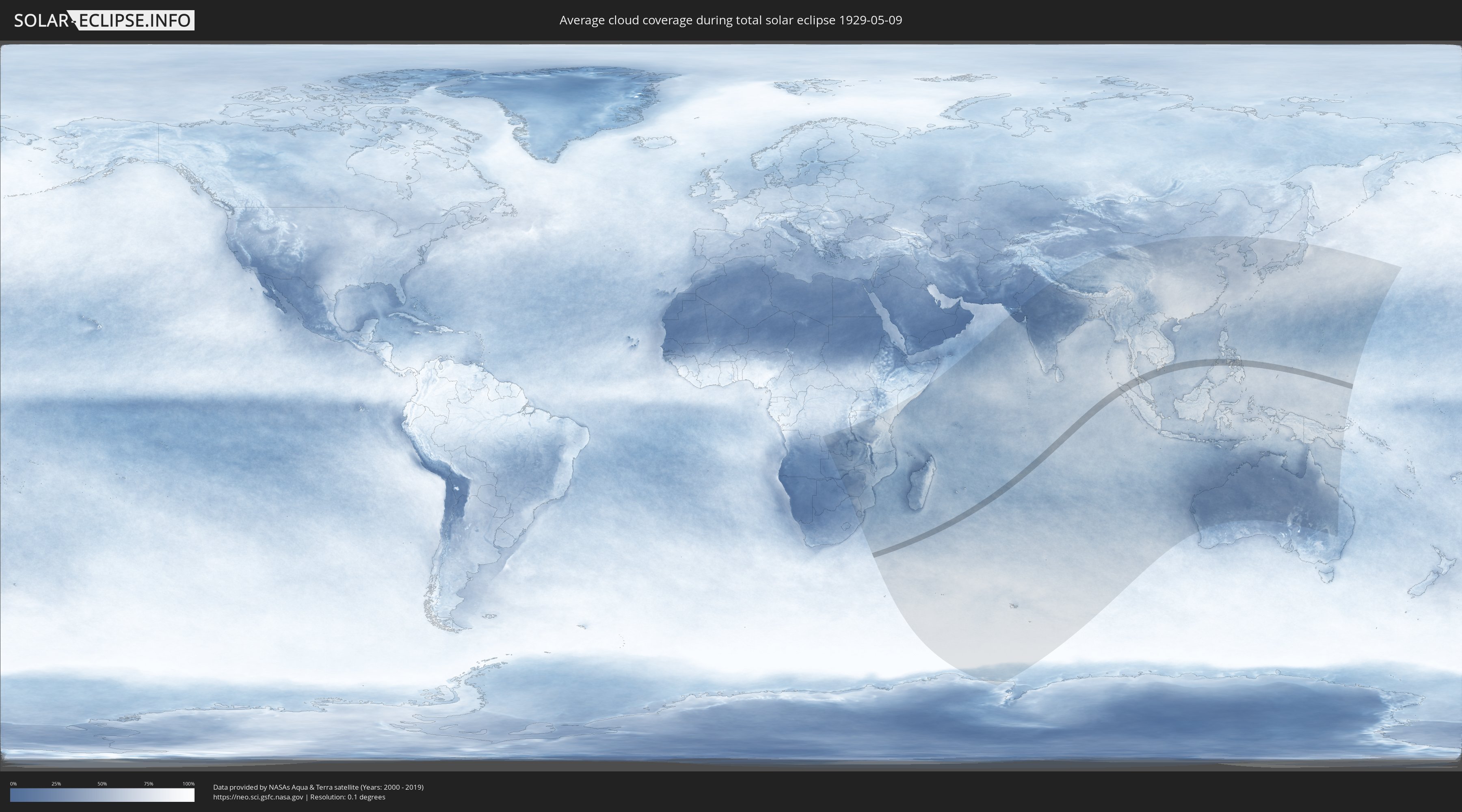Screen dimensions: 1462x812
Task: Click the neo.sci.gsfc.nasa.gov URL text
Action: point(258,797)
